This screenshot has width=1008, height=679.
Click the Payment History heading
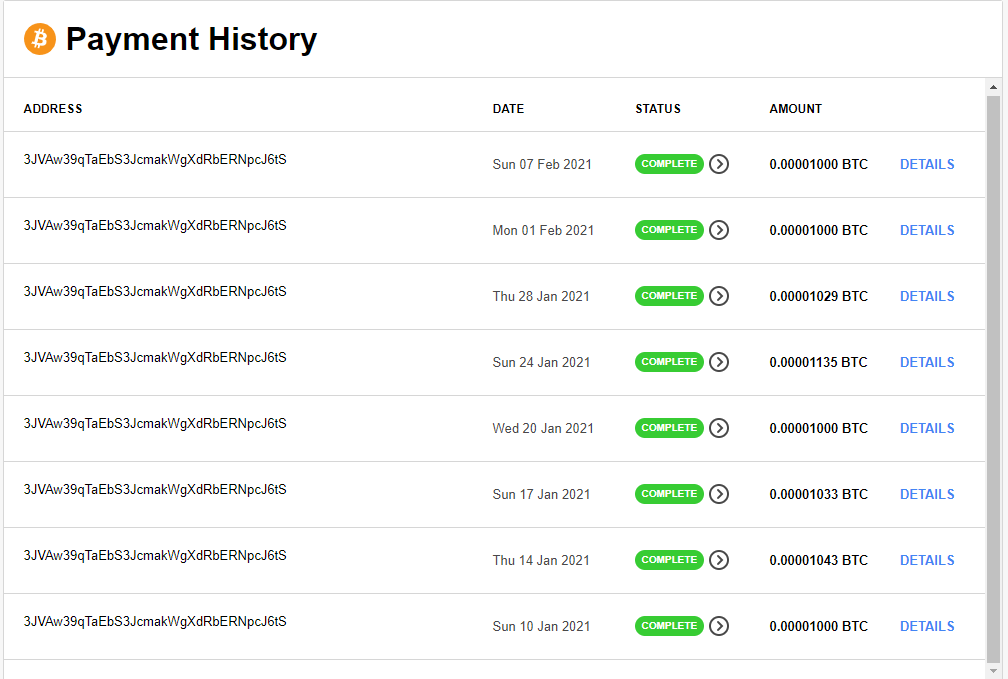(x=192, y=39)
